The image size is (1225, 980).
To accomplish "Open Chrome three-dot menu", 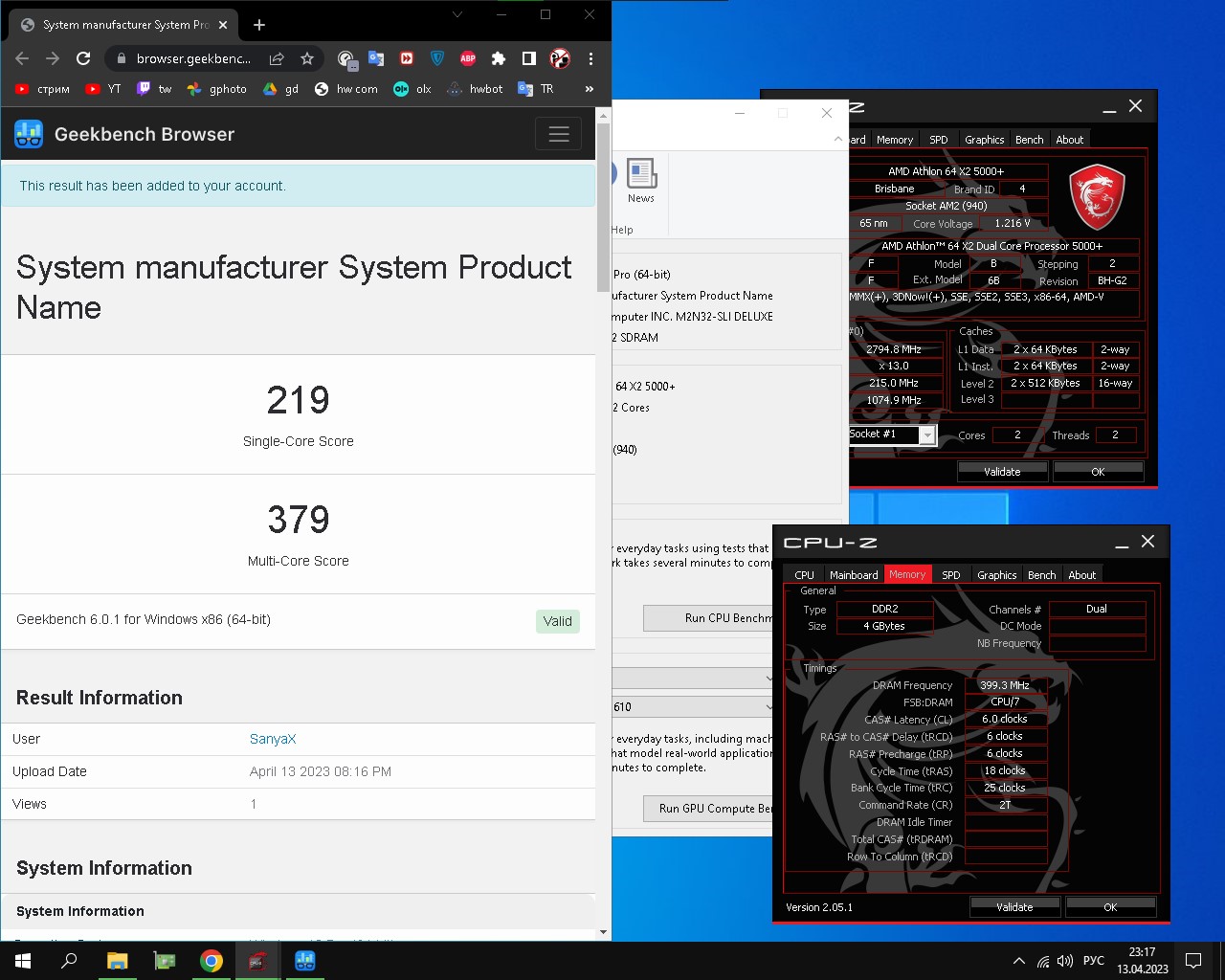I will [591, 58].
